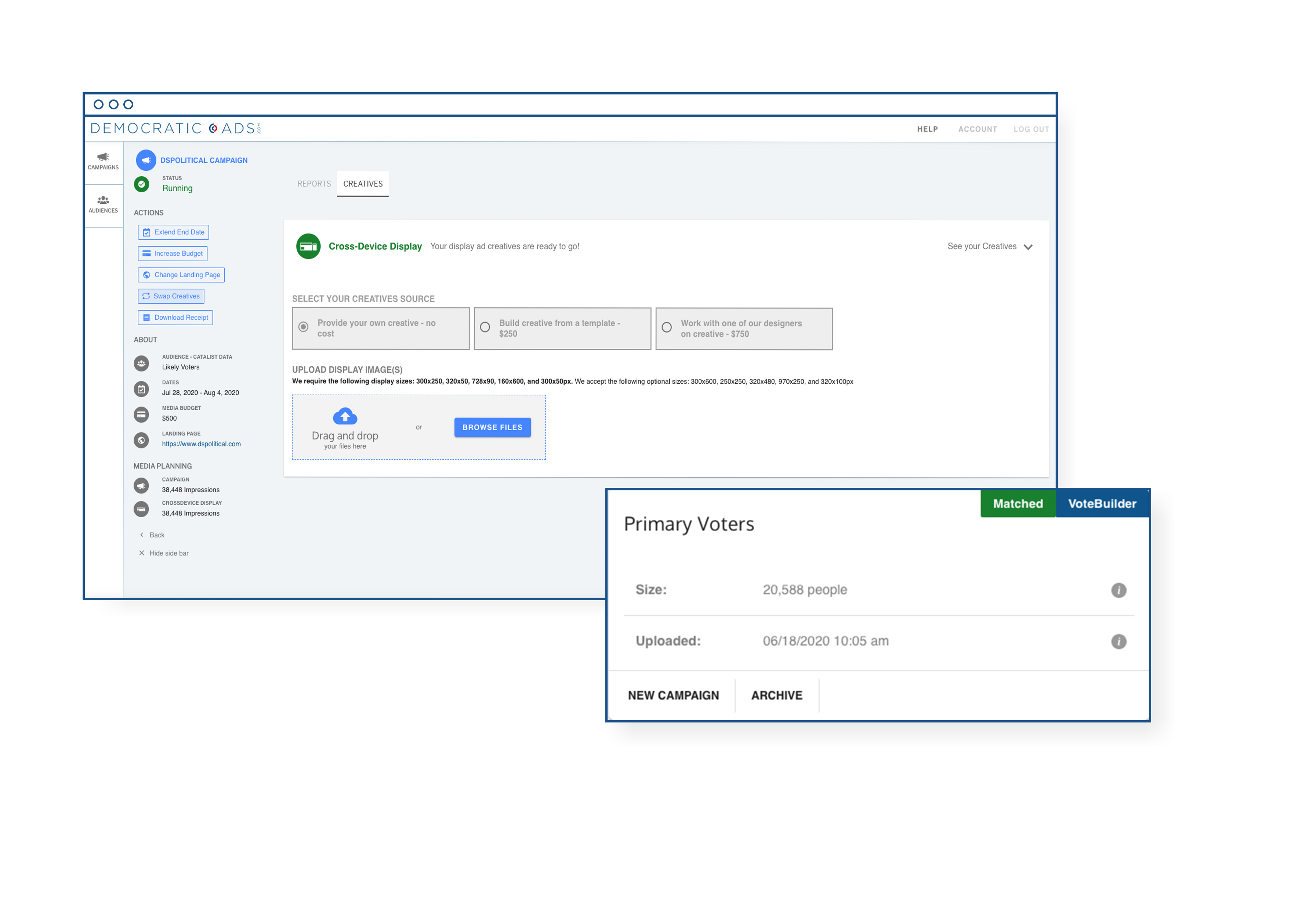
Task: Switch to the VoteBuilder tab
Action: (x=1101, y=503)
